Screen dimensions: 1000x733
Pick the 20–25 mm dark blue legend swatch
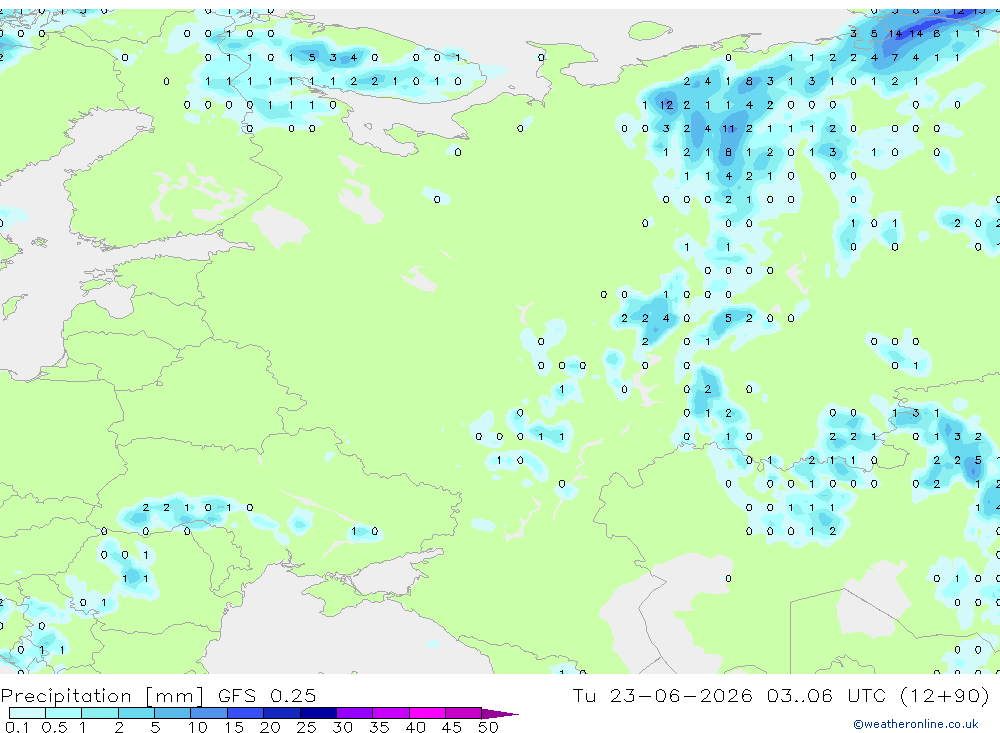click(x=281, y=713)
